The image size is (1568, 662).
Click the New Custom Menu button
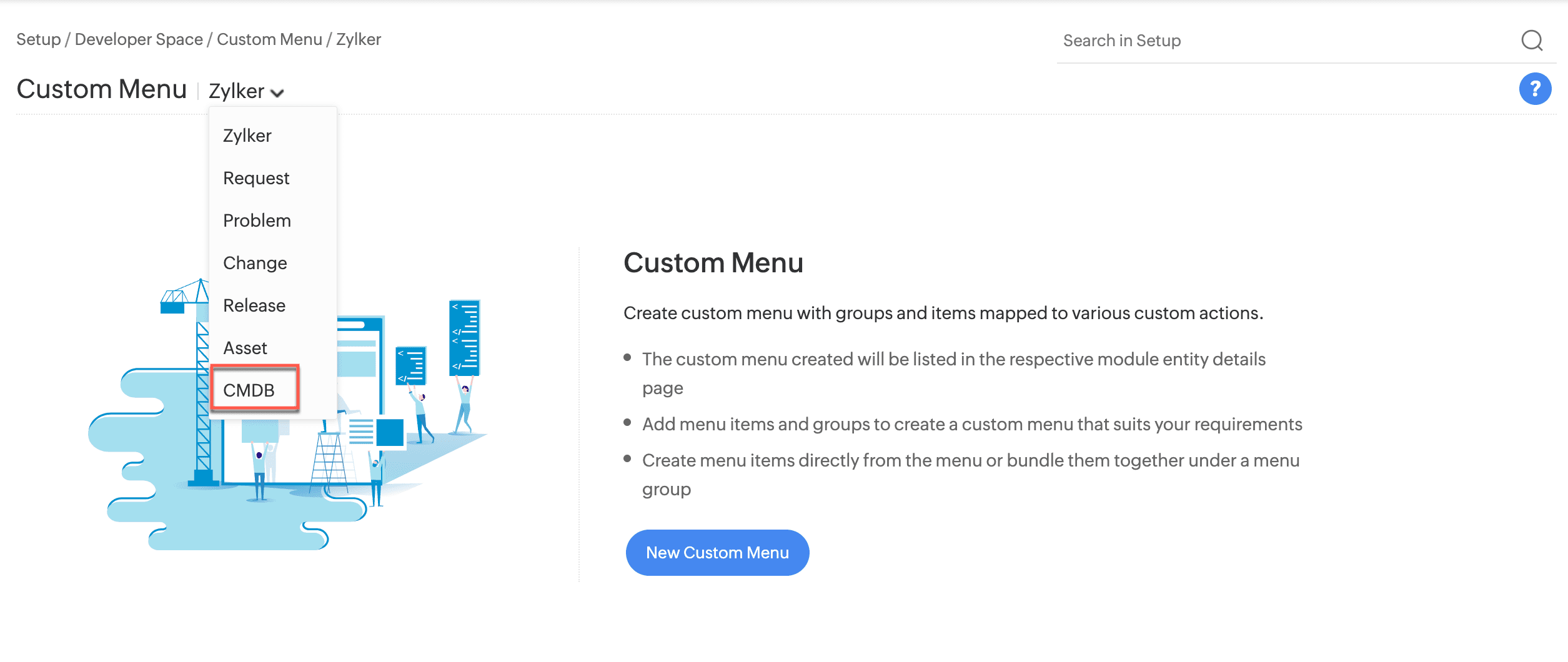pos(717,552)
